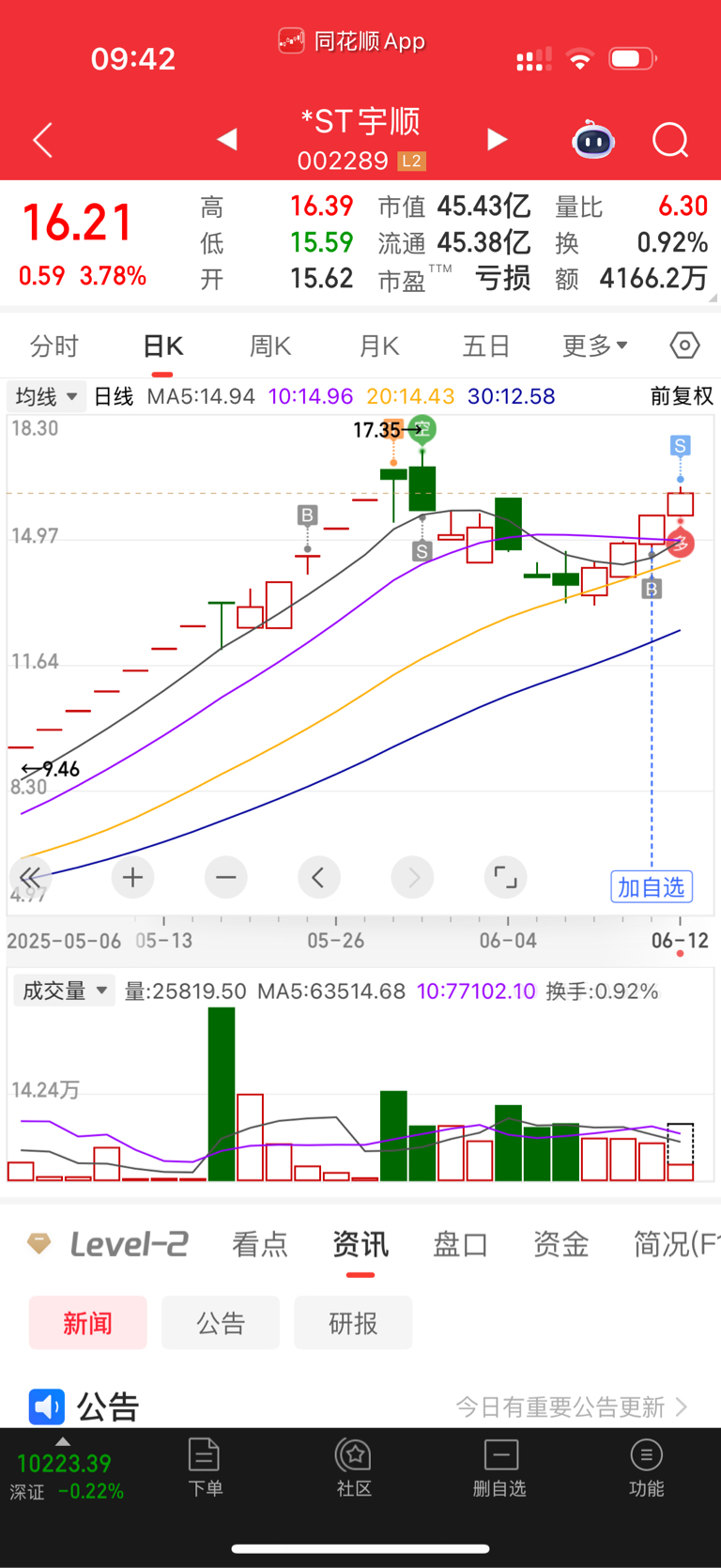Screen dimensions: 721x1568
Task: Move chart right with arrow button
Action: coord(412,878)
